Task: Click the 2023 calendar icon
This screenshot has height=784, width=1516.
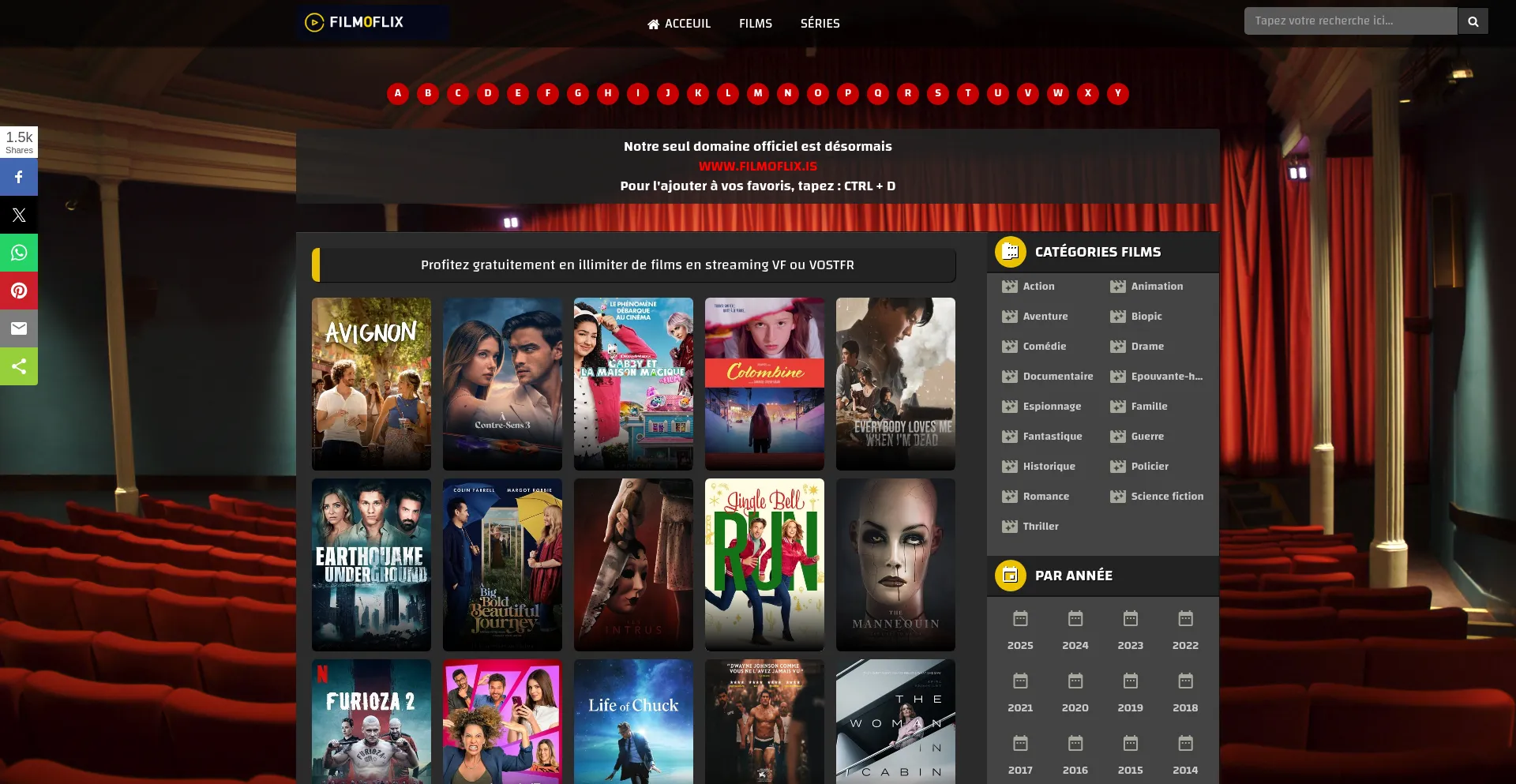Action: pyautogui.click(x=1131, y=618)
